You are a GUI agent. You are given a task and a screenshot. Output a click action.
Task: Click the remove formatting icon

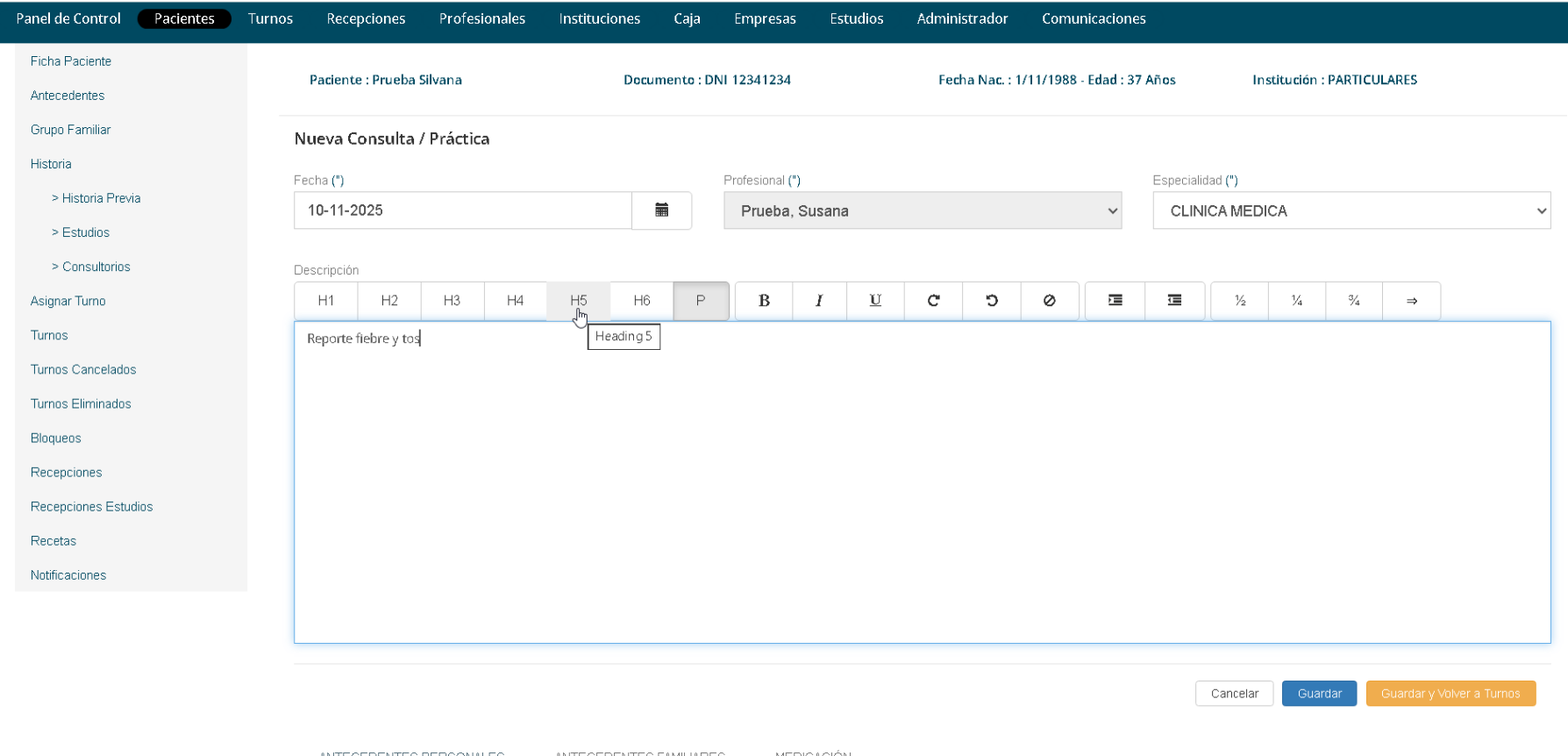(1049, 301)
